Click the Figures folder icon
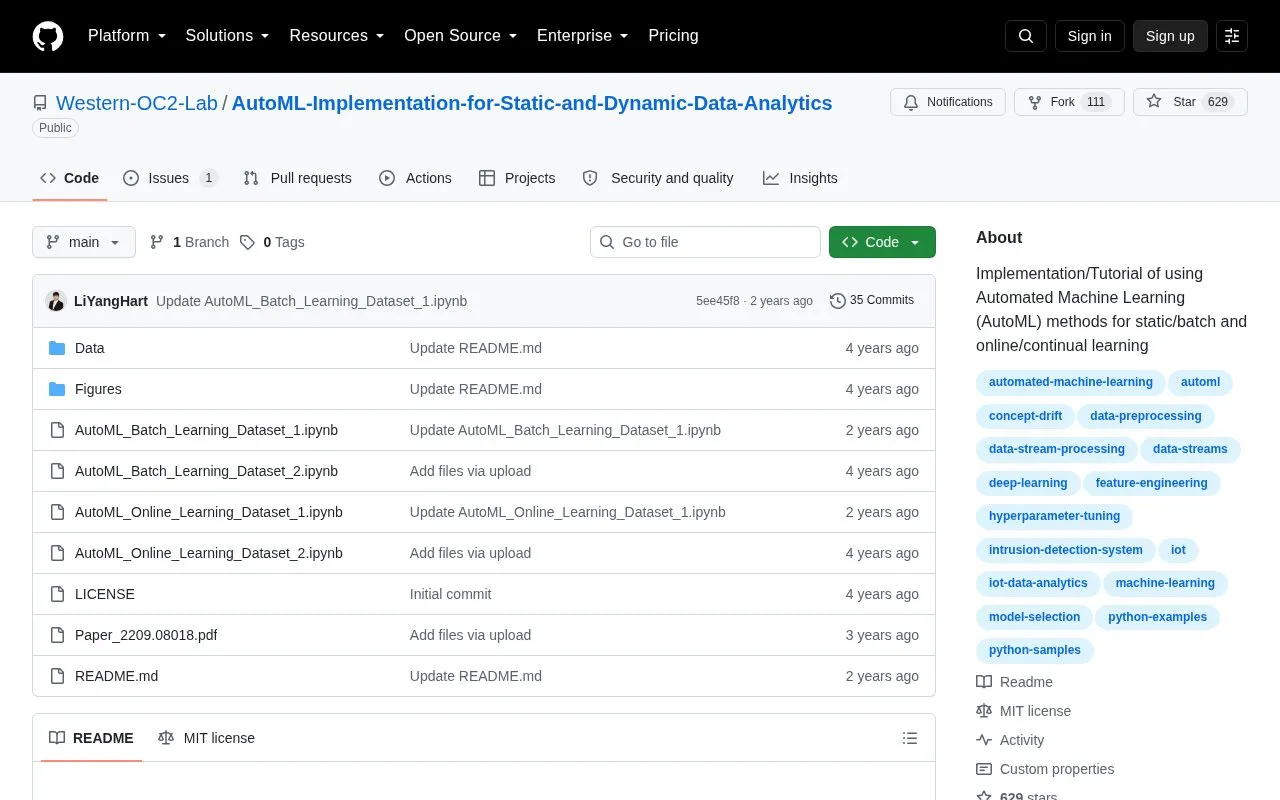1280x800 pixels. [x=57, y=389]
